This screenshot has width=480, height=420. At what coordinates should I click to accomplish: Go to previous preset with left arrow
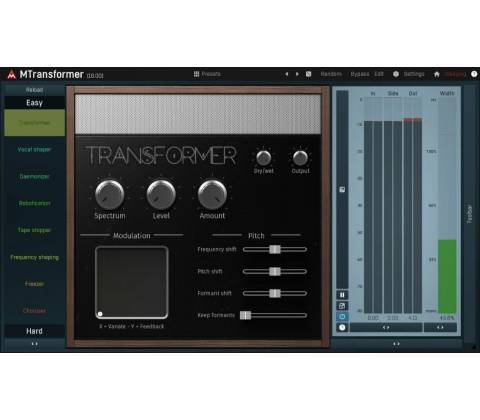pyautogui.click(x=286, y=74)
